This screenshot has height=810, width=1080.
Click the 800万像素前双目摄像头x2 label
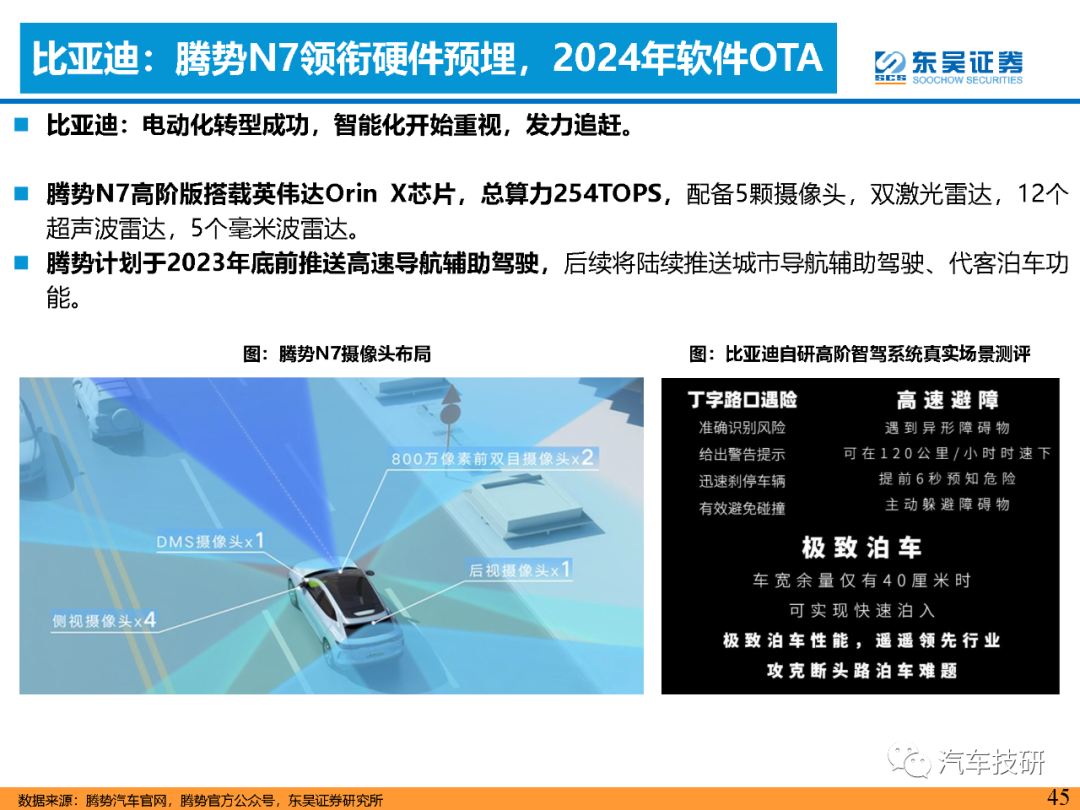(492, 458)
